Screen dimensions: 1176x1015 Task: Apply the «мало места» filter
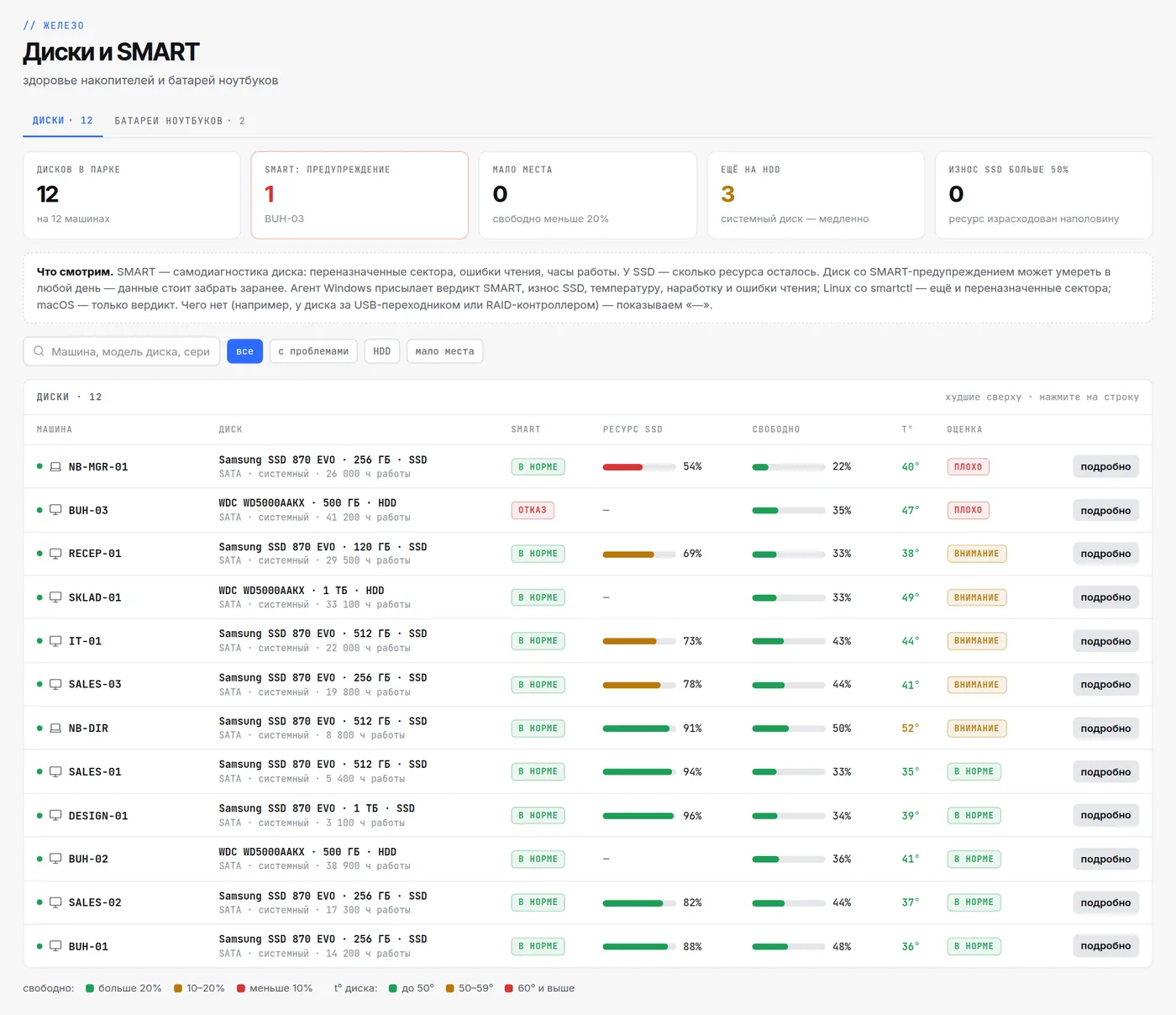pyautogui.click(x=444, y=351)
